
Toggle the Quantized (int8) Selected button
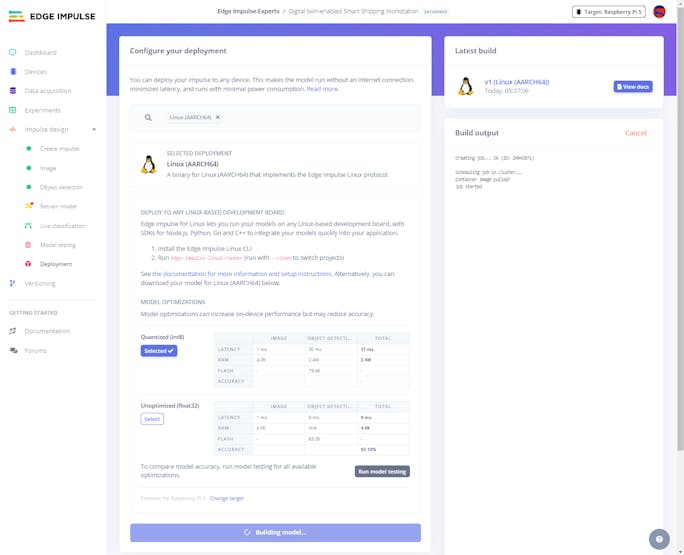159,351
